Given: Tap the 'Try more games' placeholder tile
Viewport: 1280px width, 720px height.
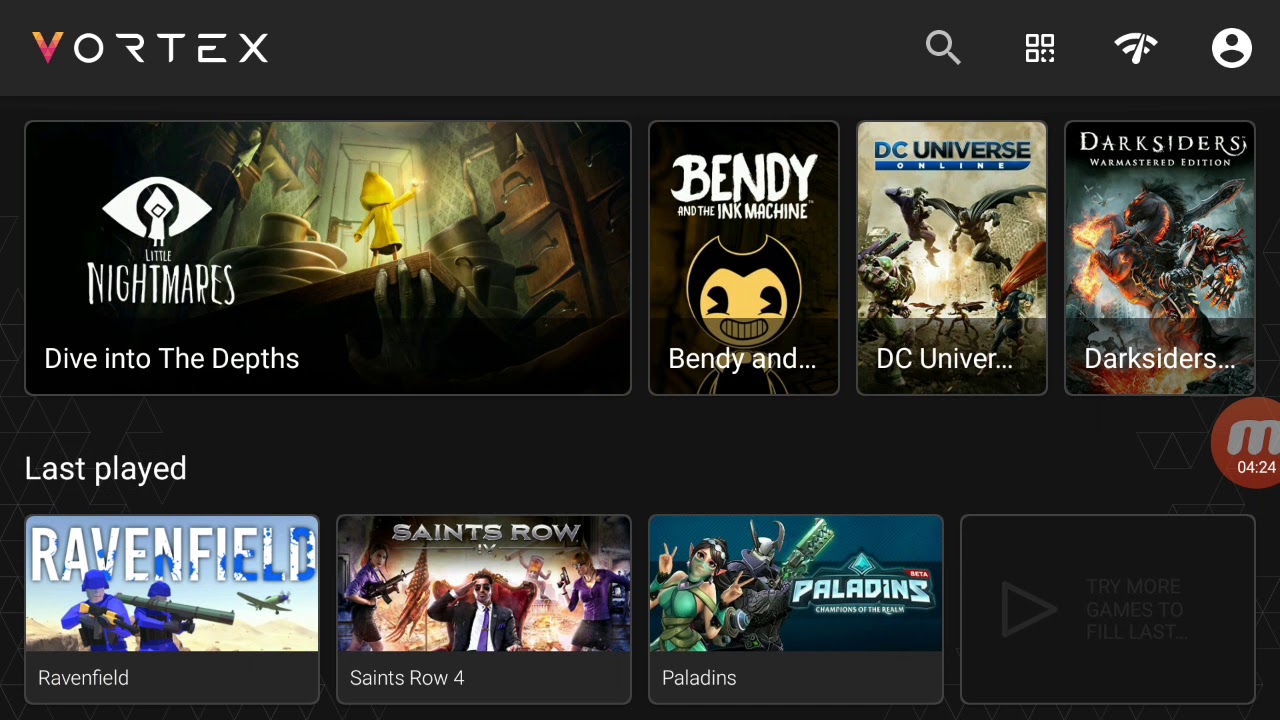Looking at the screenshot, I should tap(1108, 609).
